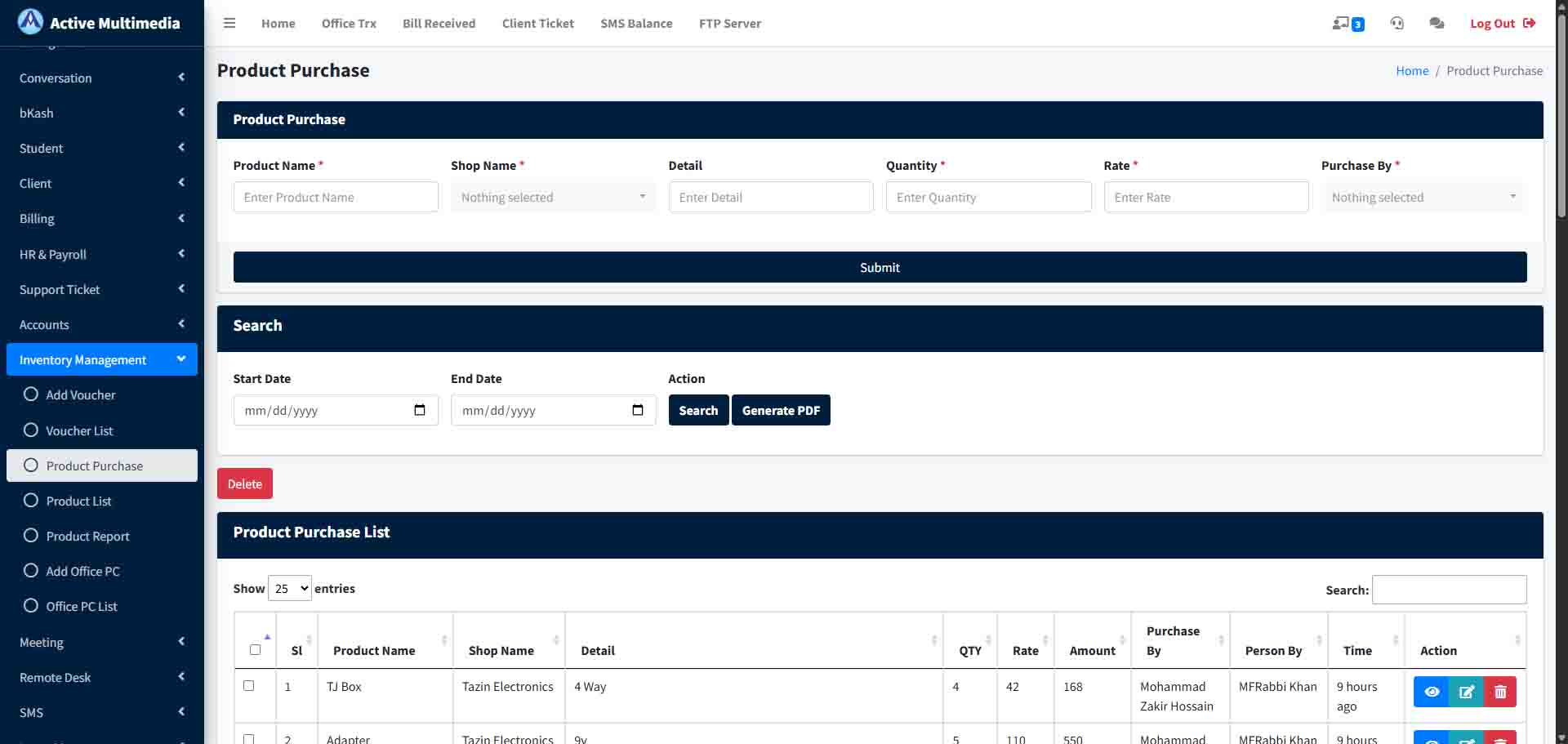Click the Active Multimedia logo icon
The height and width of the screenshot is (744, 1568).
30,22
